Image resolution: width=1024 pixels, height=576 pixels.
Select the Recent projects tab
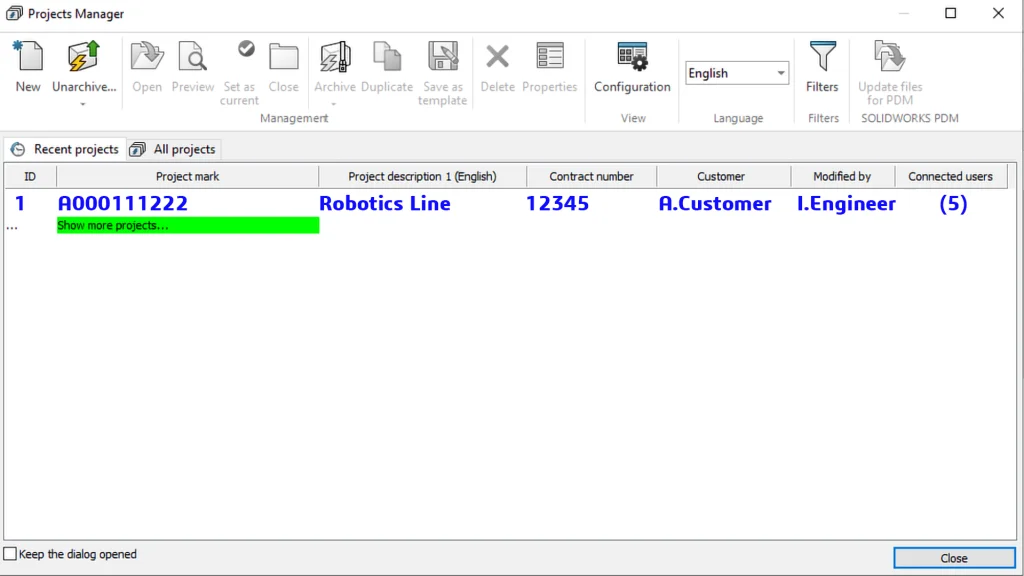65,149
